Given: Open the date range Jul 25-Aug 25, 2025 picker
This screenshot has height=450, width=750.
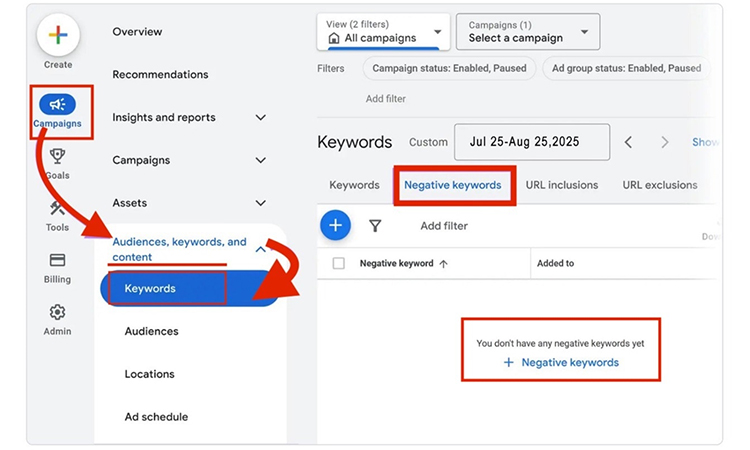Looking at the screenshot, I should pos(532,142).
